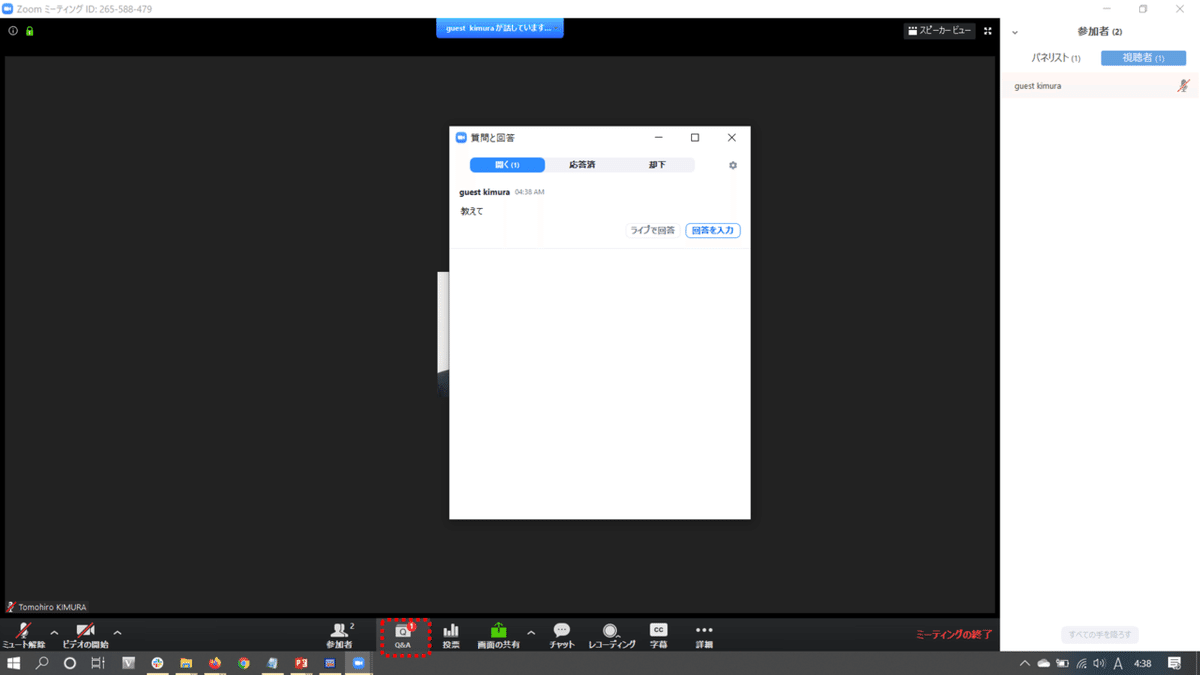Open volume speaker tray icon
Screen dimensions: 1200x675
pyautogui.click(x=1099, y=664)
